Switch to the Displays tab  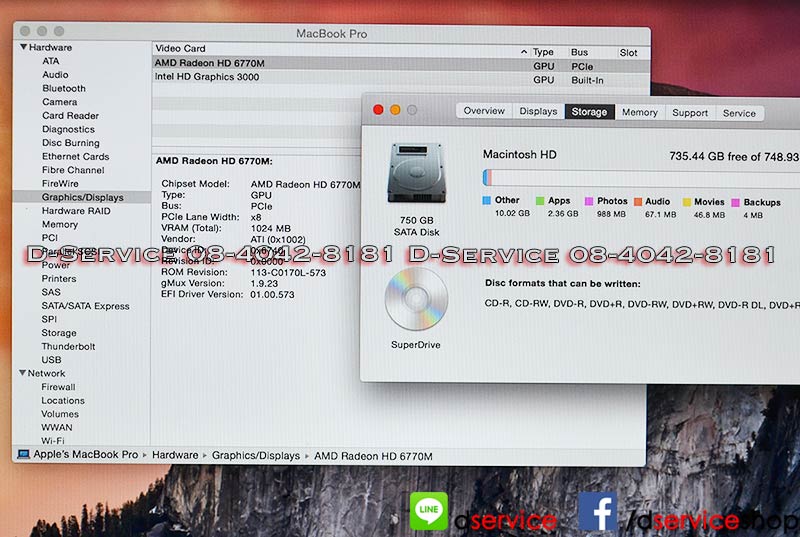click(x=538, y=111)
